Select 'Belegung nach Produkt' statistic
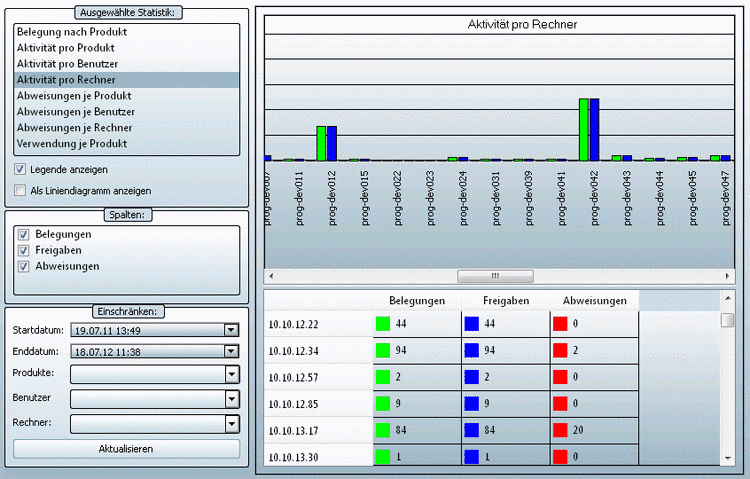750x479 pixels. click(x=126, y=32)
